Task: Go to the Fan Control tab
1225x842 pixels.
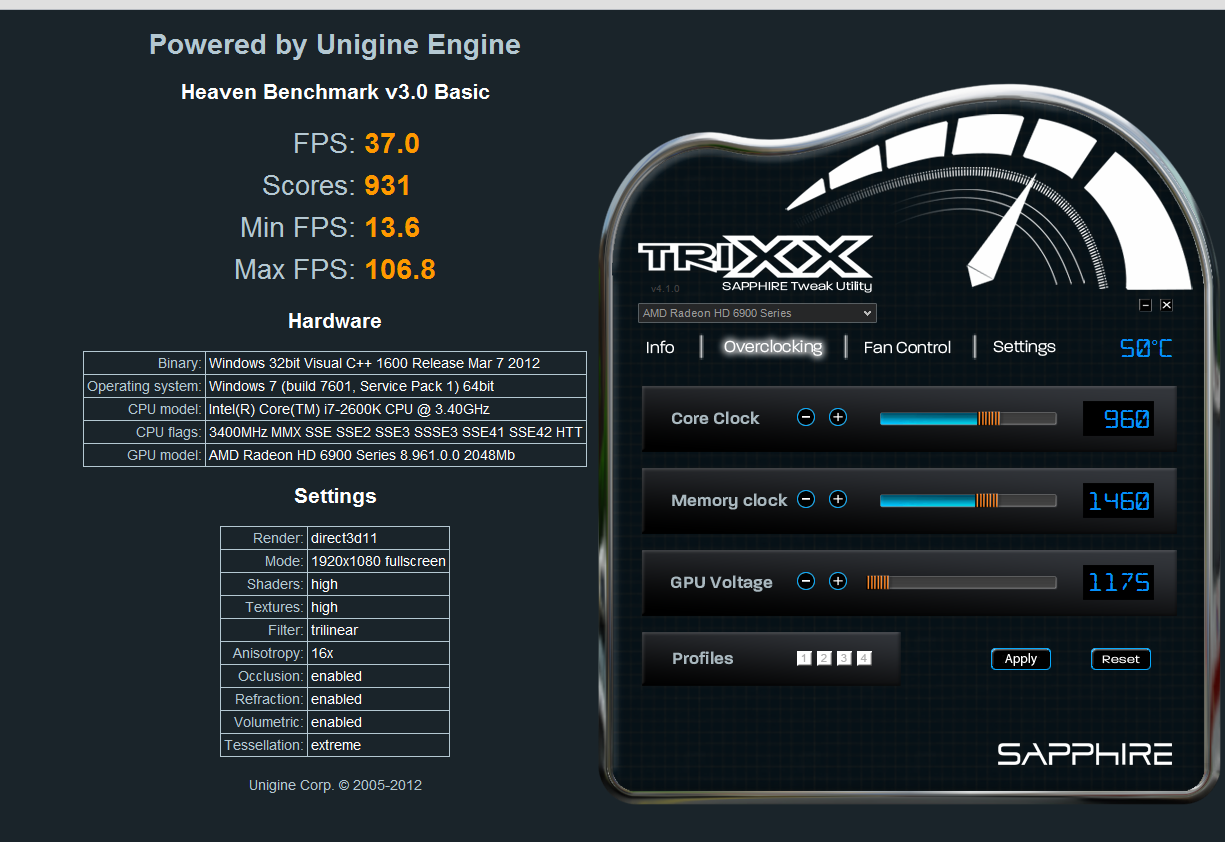Action: [x=907, y=347]
